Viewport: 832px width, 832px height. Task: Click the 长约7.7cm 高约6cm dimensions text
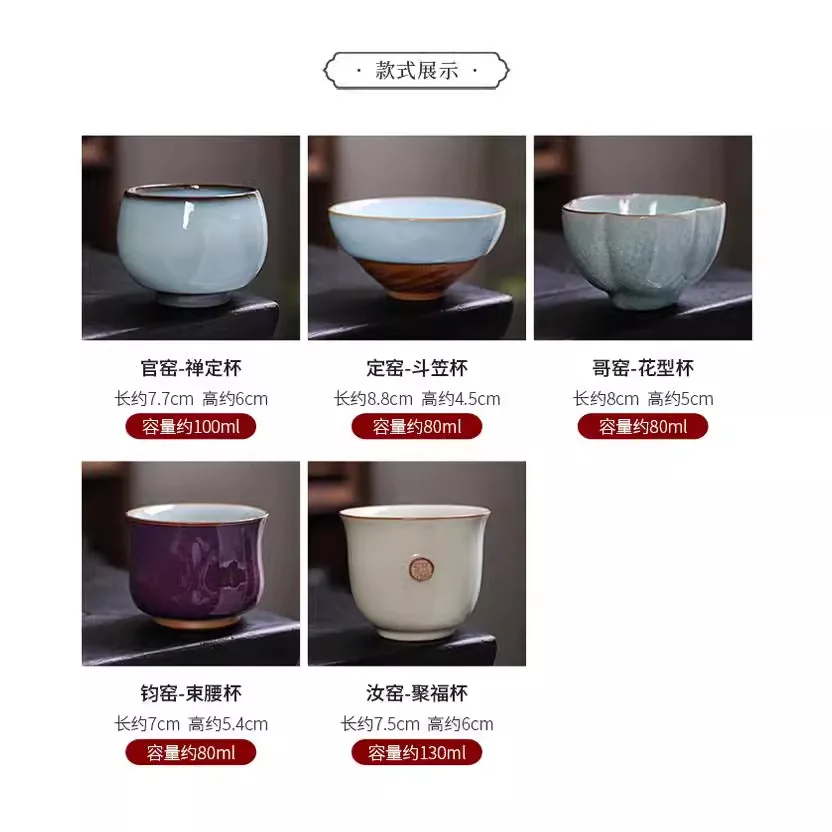tap(191, 398)
